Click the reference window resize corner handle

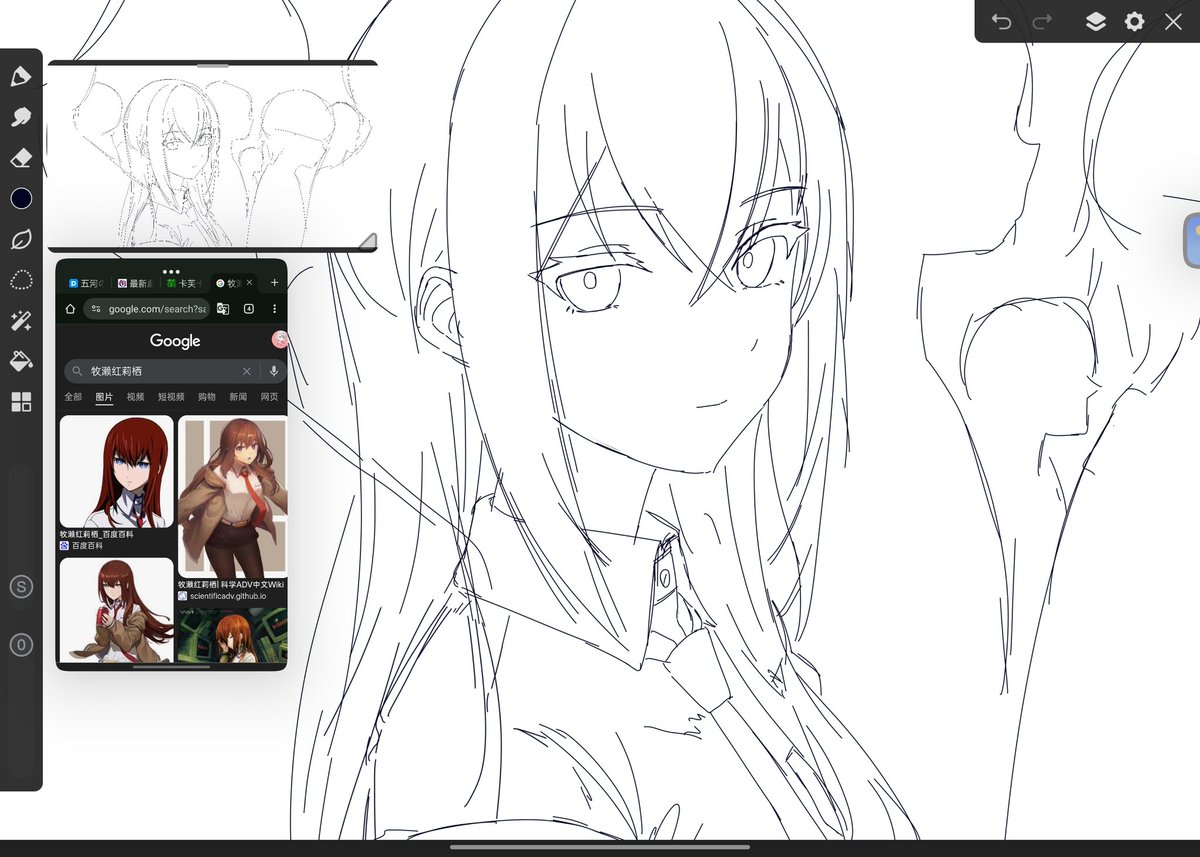pyautogui.click(x=367, y=241)
